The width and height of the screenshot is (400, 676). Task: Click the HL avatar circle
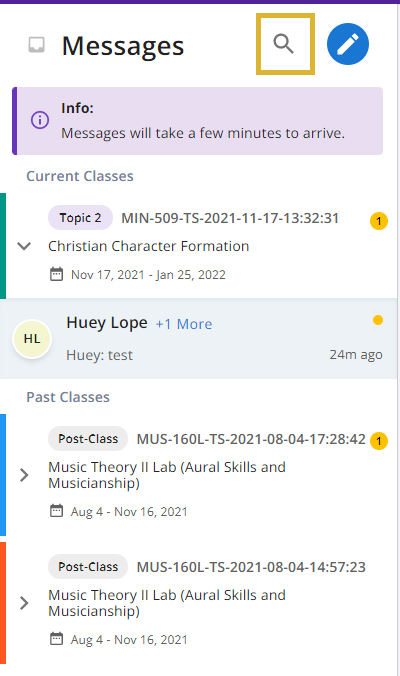[x=32, y=339]
